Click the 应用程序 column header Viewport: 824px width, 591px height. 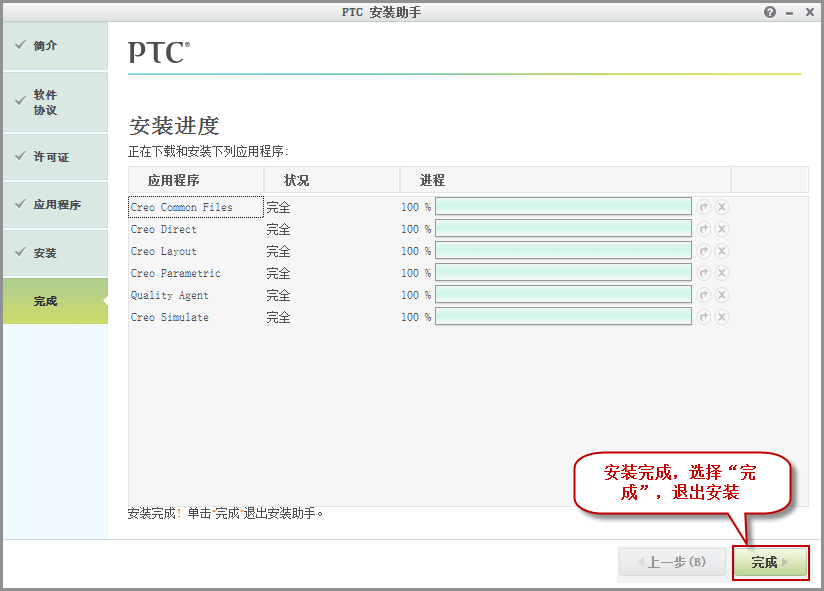click(195, 180)
